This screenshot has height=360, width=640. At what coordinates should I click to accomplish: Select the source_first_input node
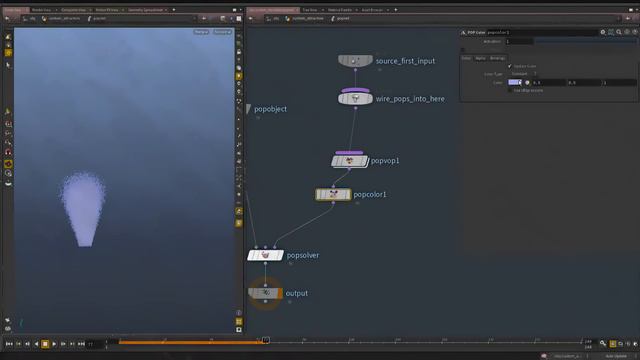(x=355, y=61)
